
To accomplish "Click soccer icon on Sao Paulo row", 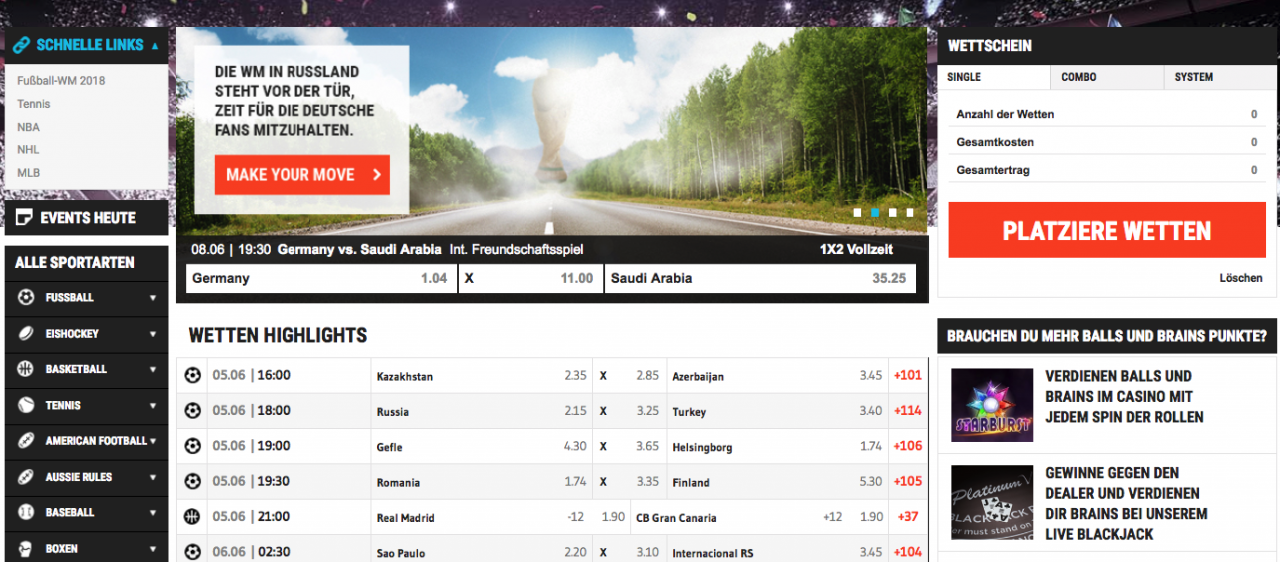I will 193,552.
